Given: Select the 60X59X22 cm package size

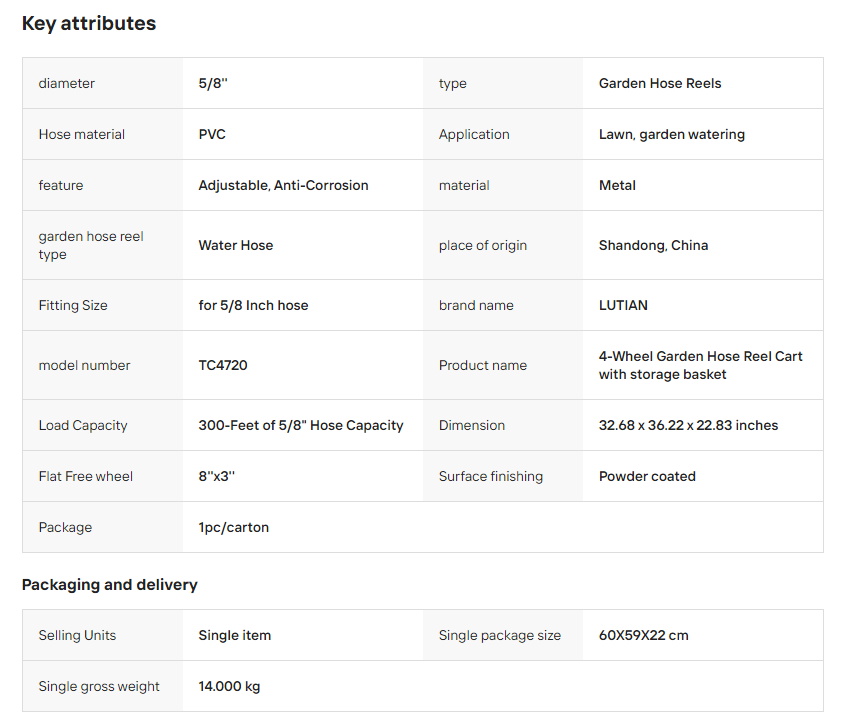Looking at the screenshot, I should point(643,636).
